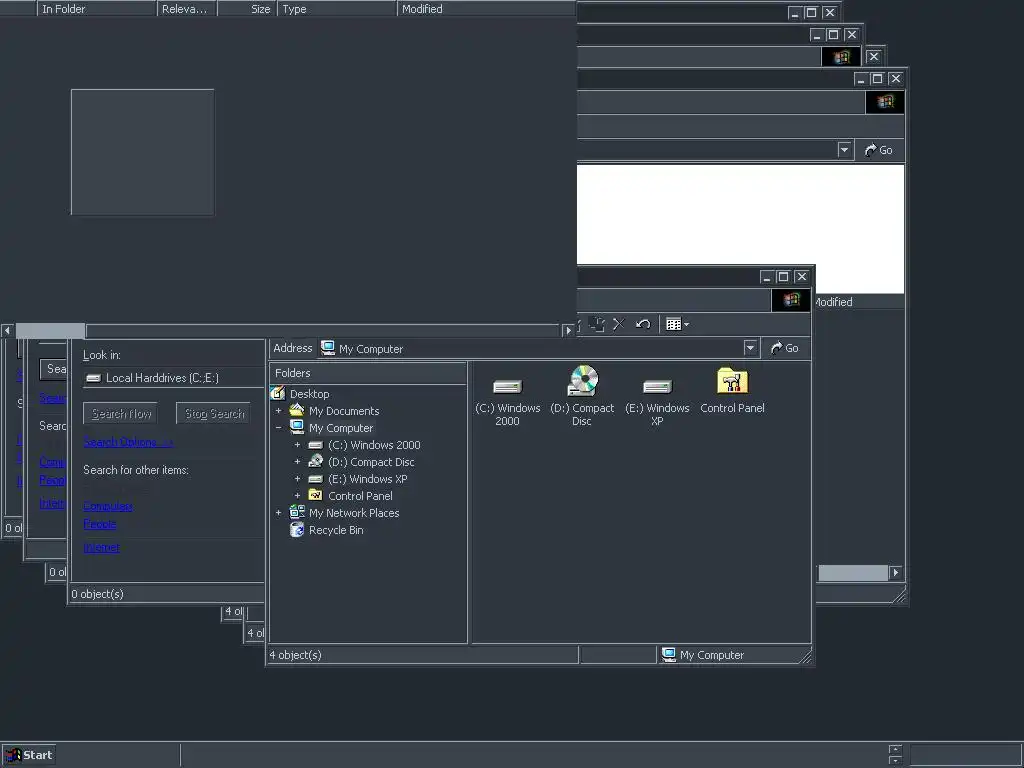Select Control Panel in the Folders tree
1024x768 pixels.
pos(360,496)
